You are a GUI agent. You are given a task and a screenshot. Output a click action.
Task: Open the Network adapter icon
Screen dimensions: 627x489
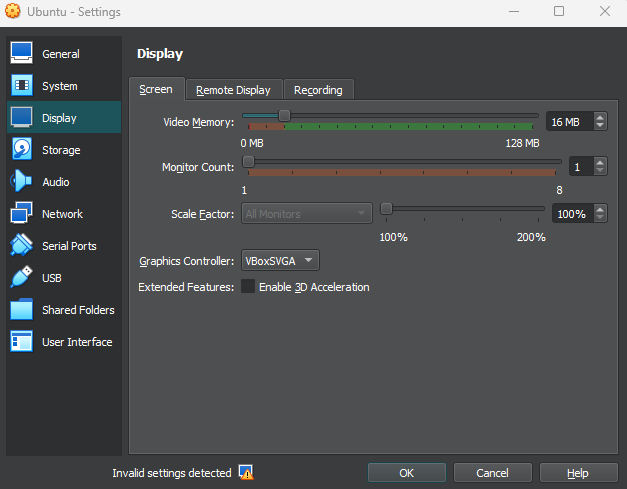click(22, 214)
